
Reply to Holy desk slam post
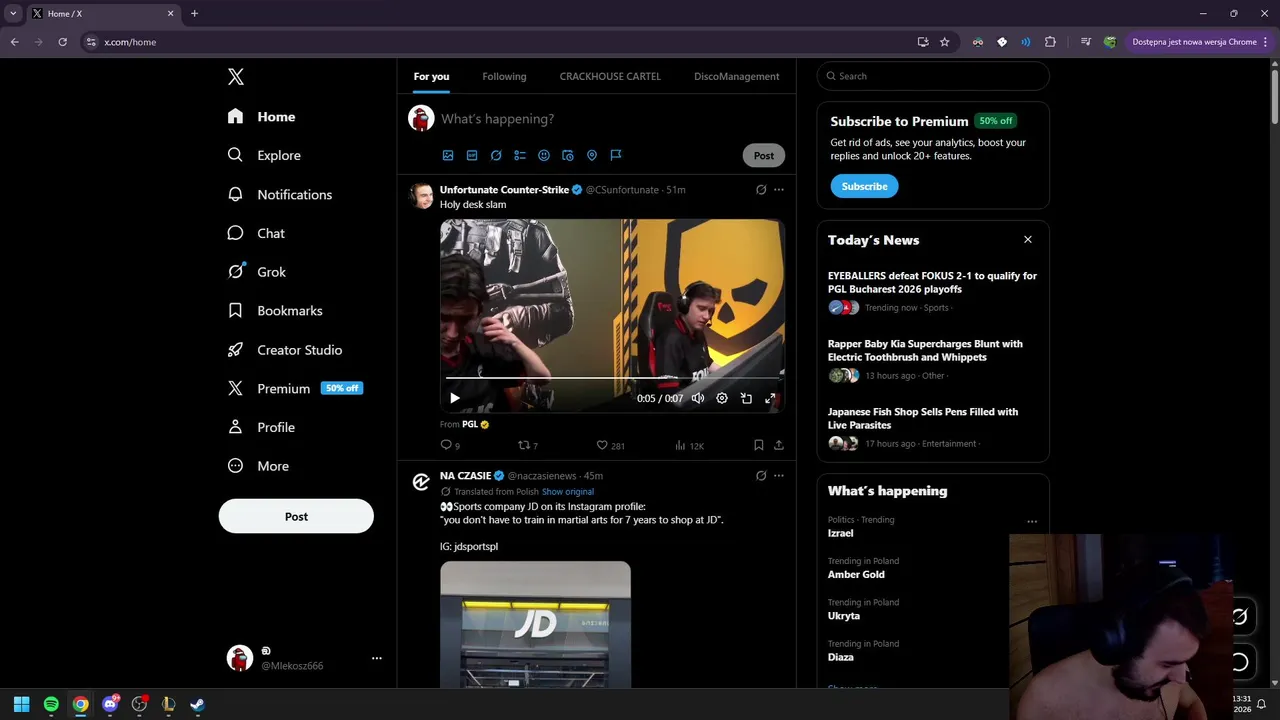(x=450, y=445)
